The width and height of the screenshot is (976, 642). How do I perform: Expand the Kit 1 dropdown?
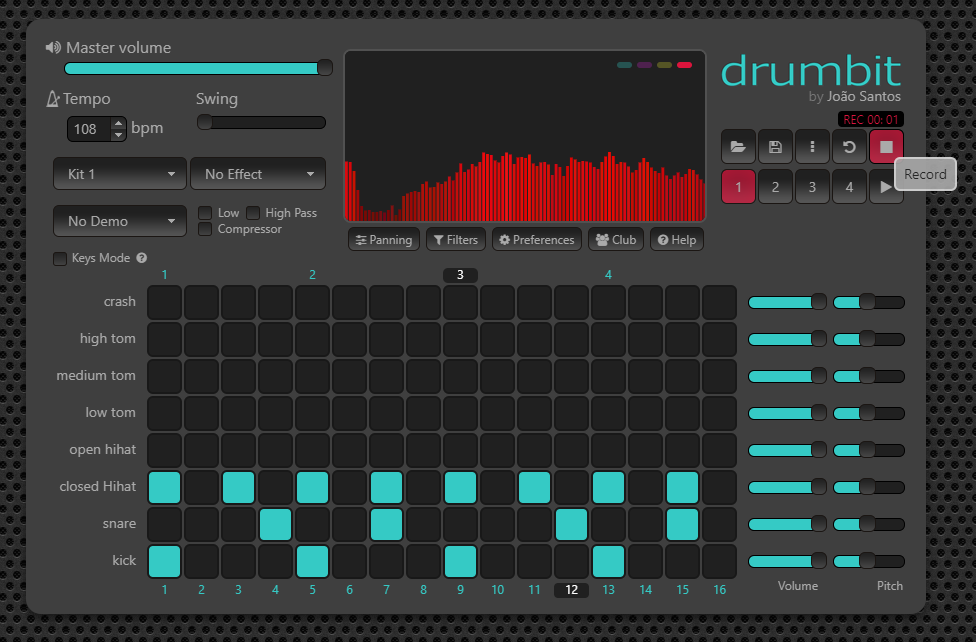tap(120, 174)
